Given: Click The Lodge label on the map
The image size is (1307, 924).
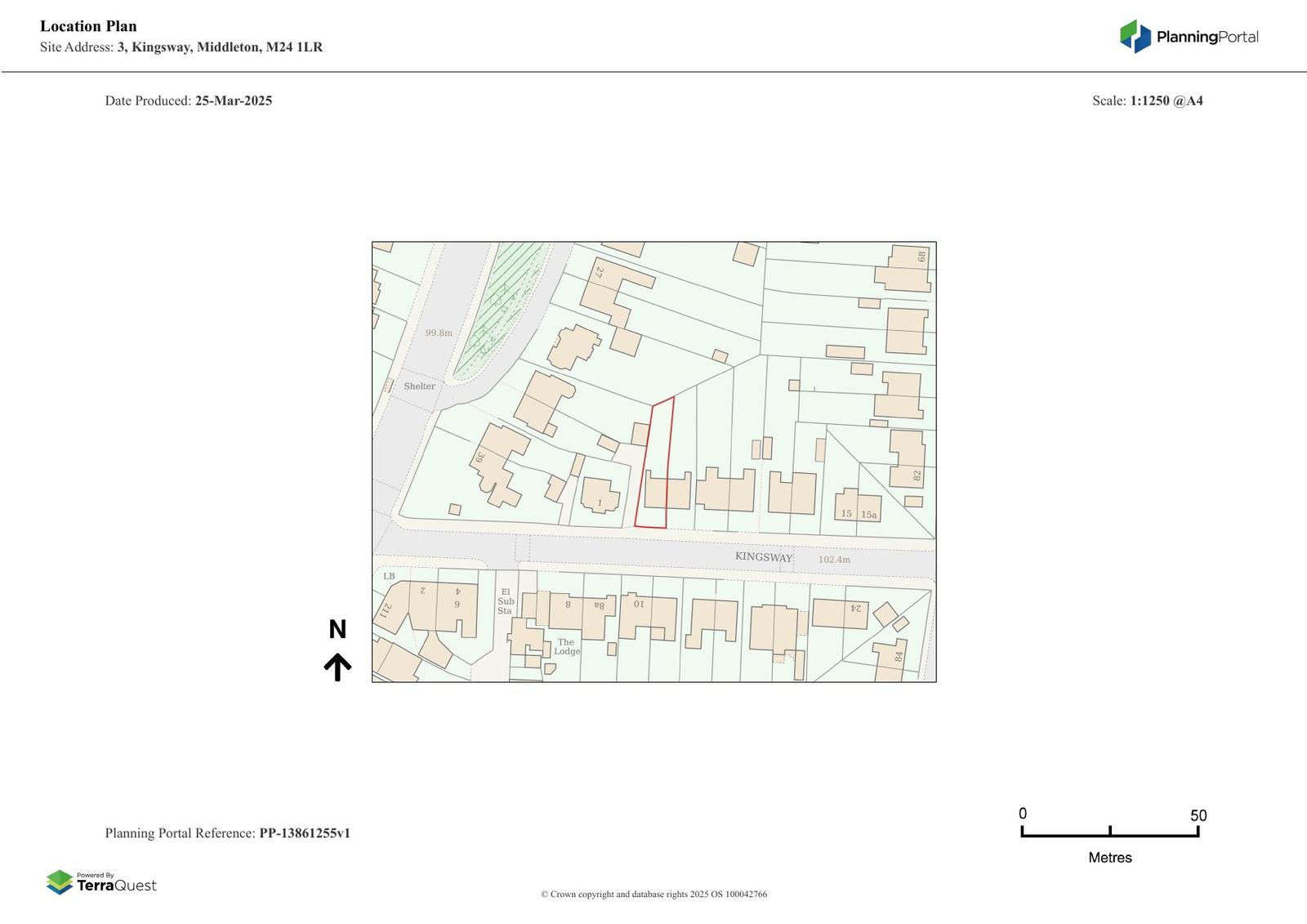Looking at the screenshot, I should coord(566,647).
